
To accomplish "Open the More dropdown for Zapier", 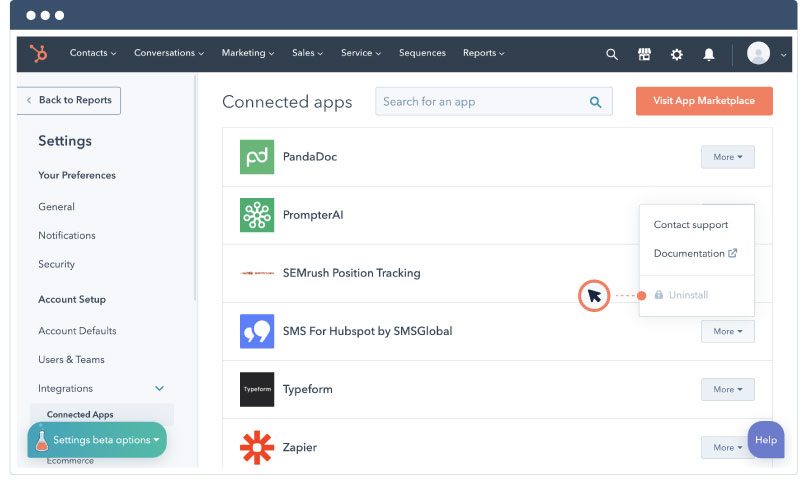I will pos(725,447).
